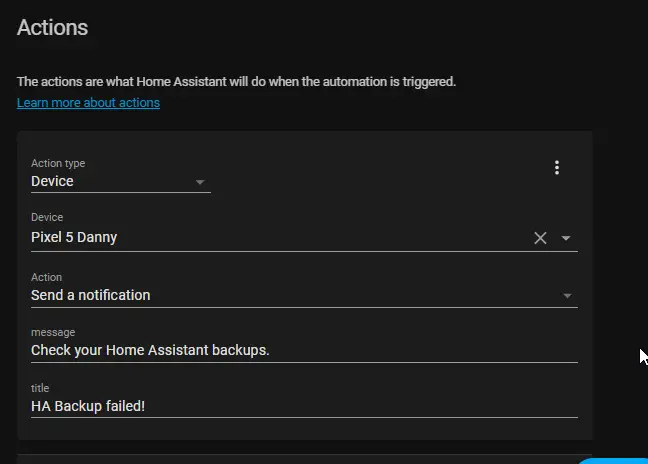
Task: Click the Device field label above Pixel 5 Danny
Action: 47,217
